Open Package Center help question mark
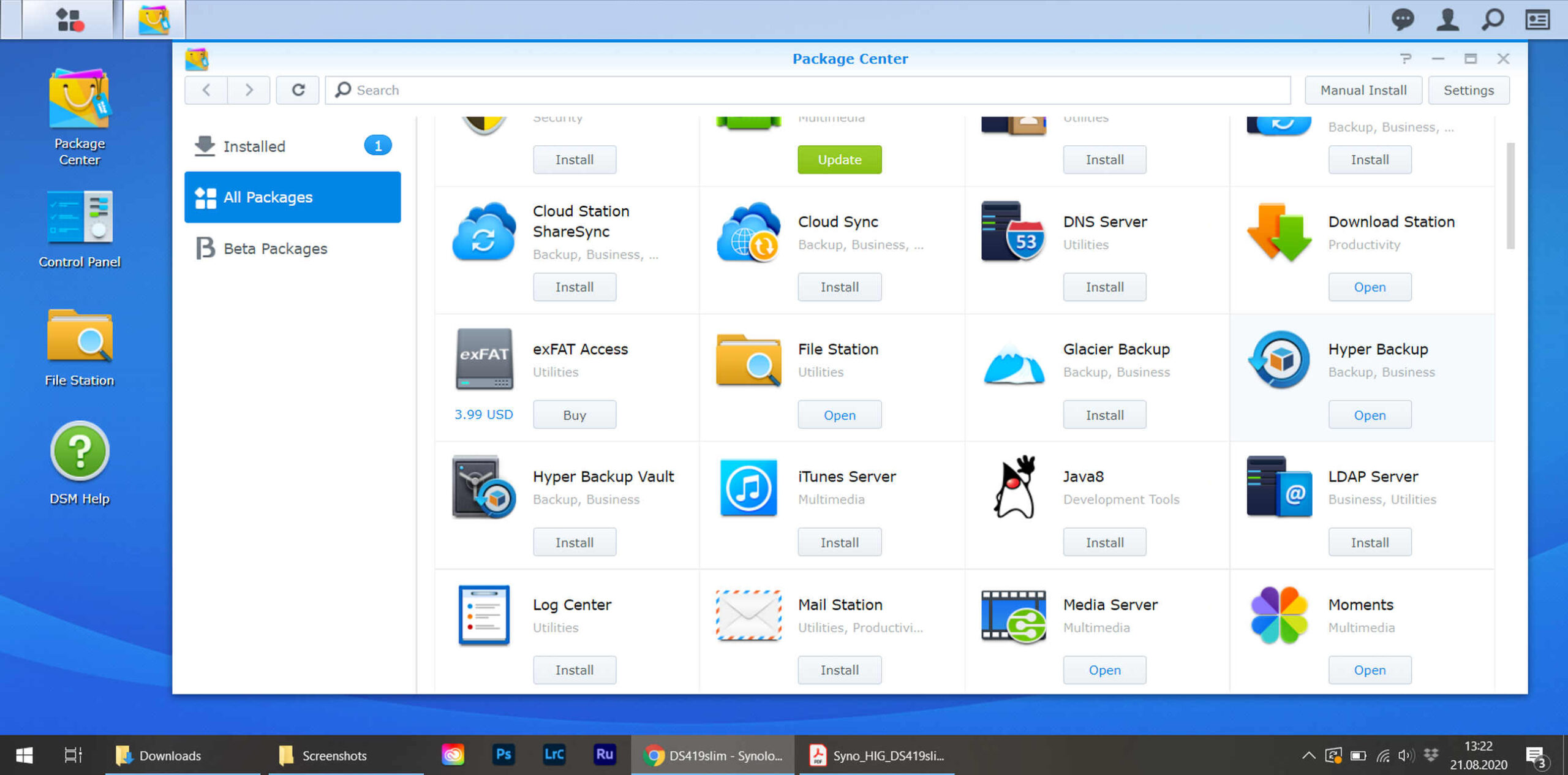Viewport: 1568px width, 775px height. [1406, 59]
